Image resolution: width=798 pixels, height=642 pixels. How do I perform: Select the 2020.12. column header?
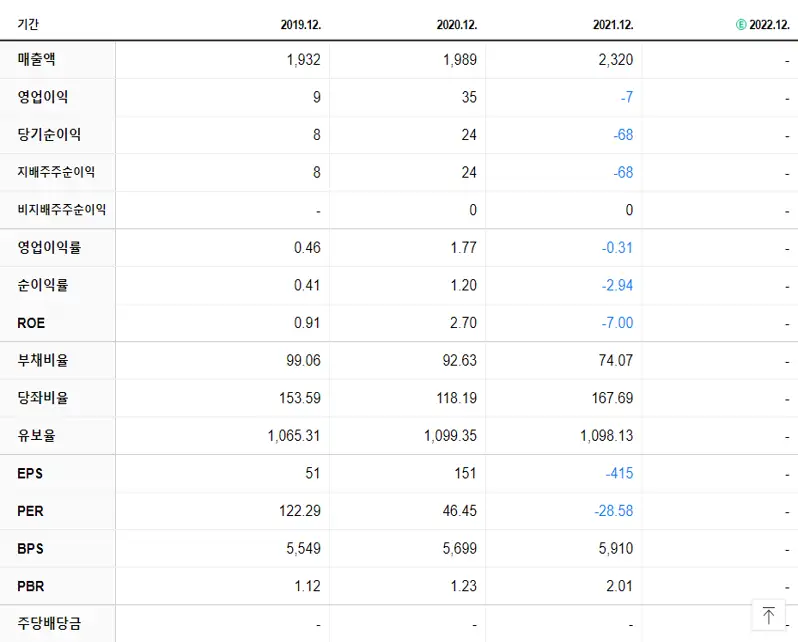(457, 24)
